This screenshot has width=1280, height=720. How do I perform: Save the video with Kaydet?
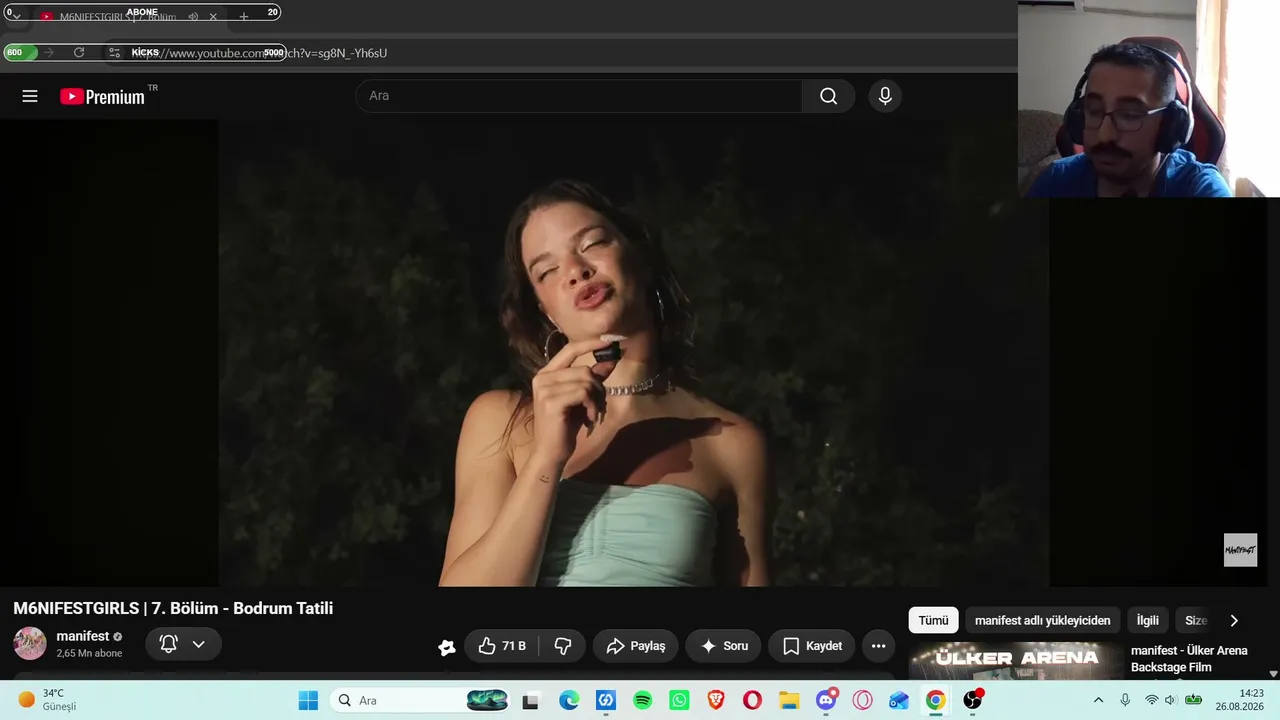(x=812, y=646)
